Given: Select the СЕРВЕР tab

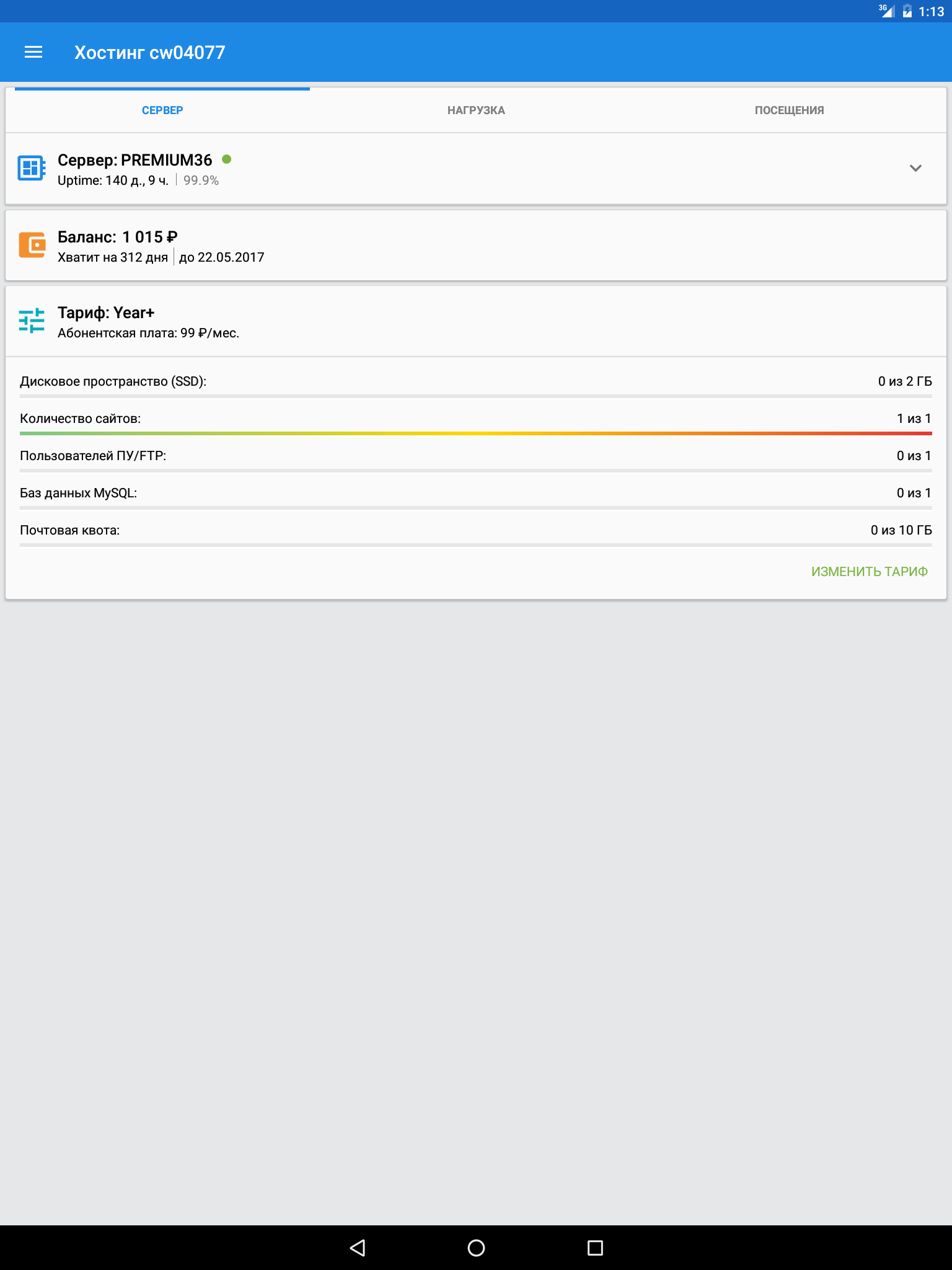Looking at the screenshot, I should coord(162,110).
